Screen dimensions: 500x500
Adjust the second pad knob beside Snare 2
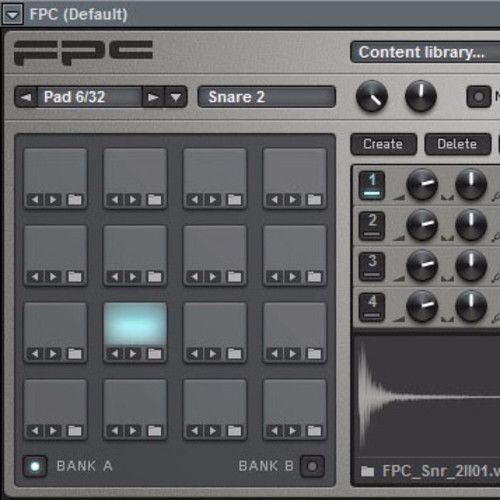tap(421, 96)
